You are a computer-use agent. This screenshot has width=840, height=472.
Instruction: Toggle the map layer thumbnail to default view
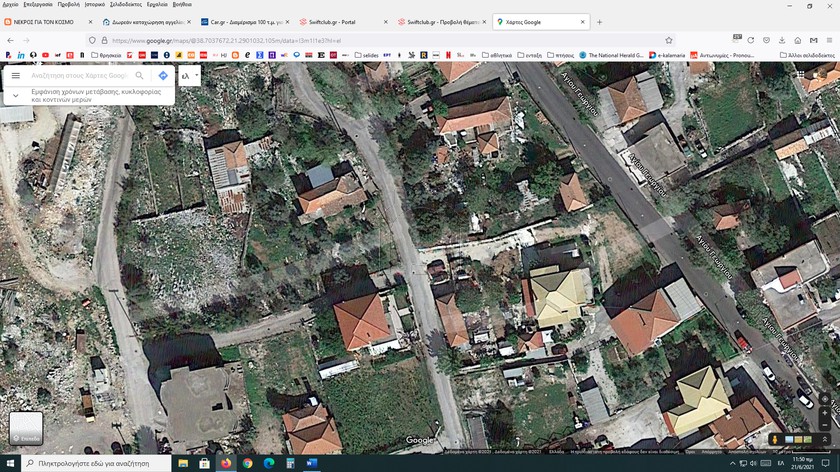[x=26, y=428]
